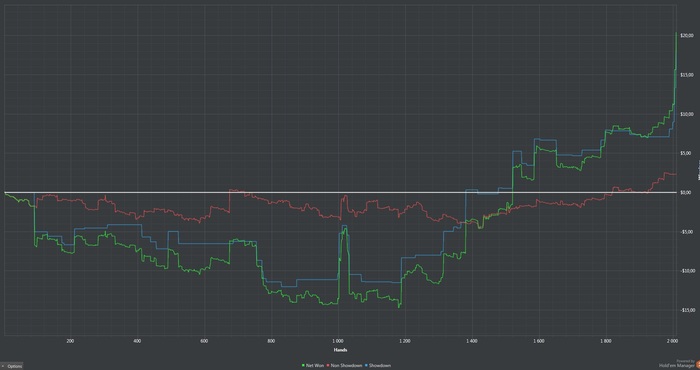
Task: Click the 800 hands axis label
Action: 271,341
